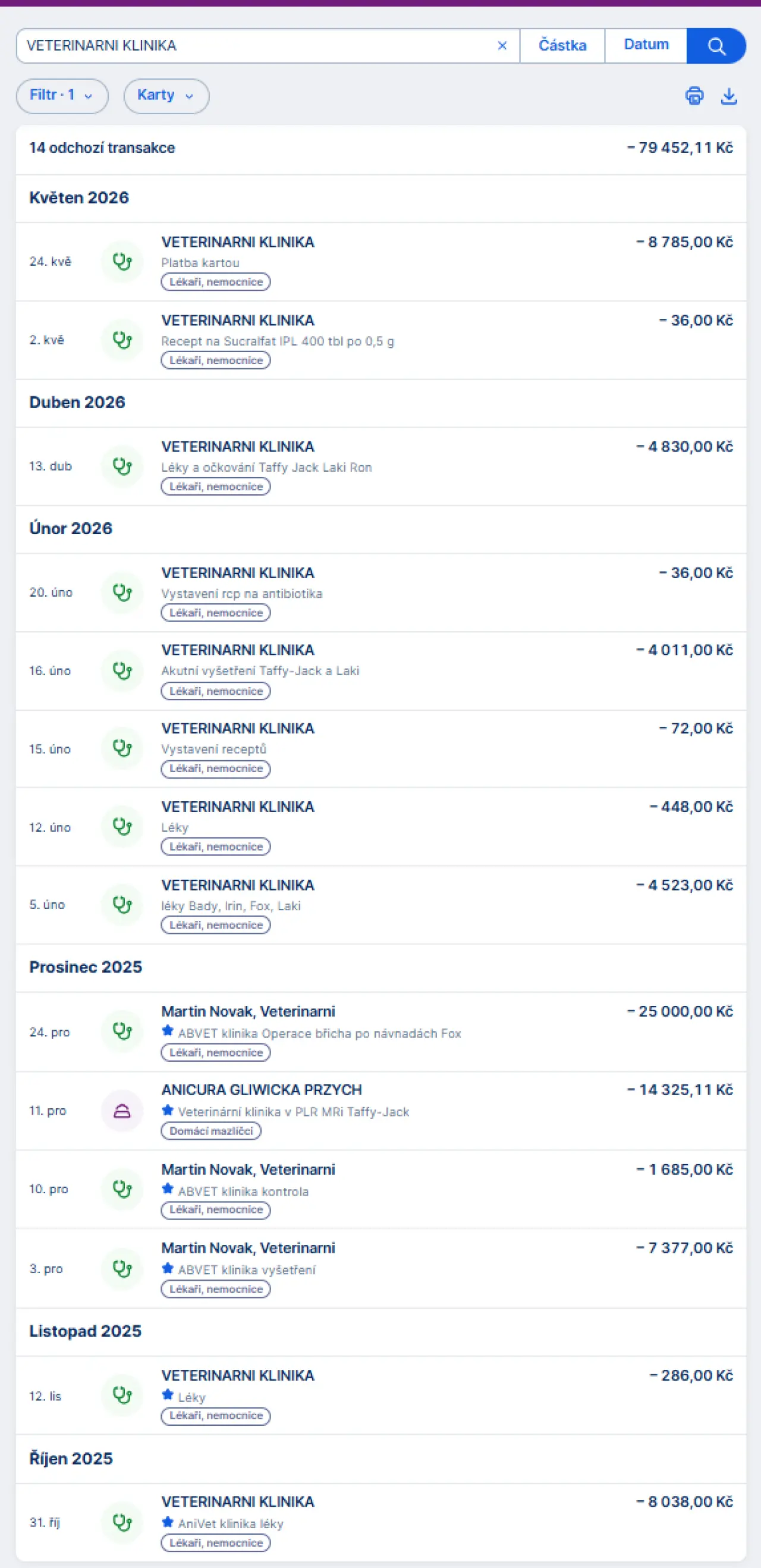The height and width of the screenshot is (1568, 761).
Task: Click the download transactions icon
Action: click(x=729, y=96)
